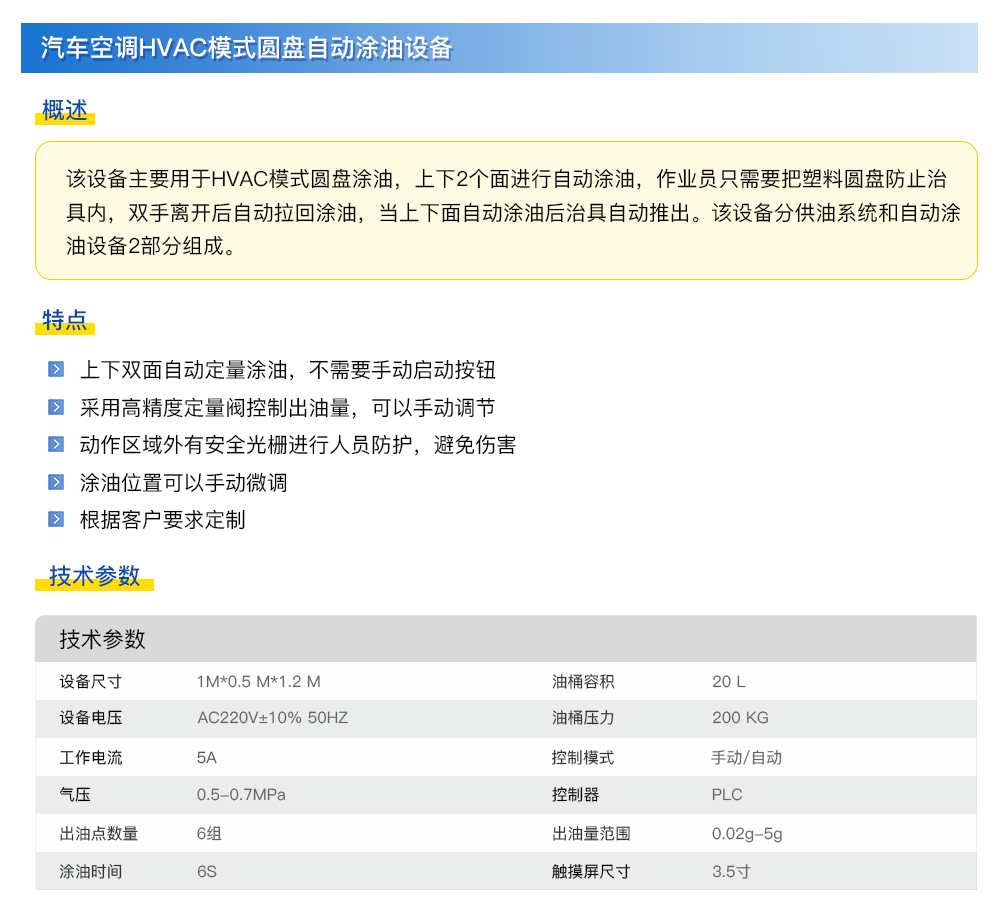Click the arrow bullet beside 采用高精度定量阀控制出油量
The height and width of the screenshot is (924, 1000).
pyautogui.click(x=56, y=408)
